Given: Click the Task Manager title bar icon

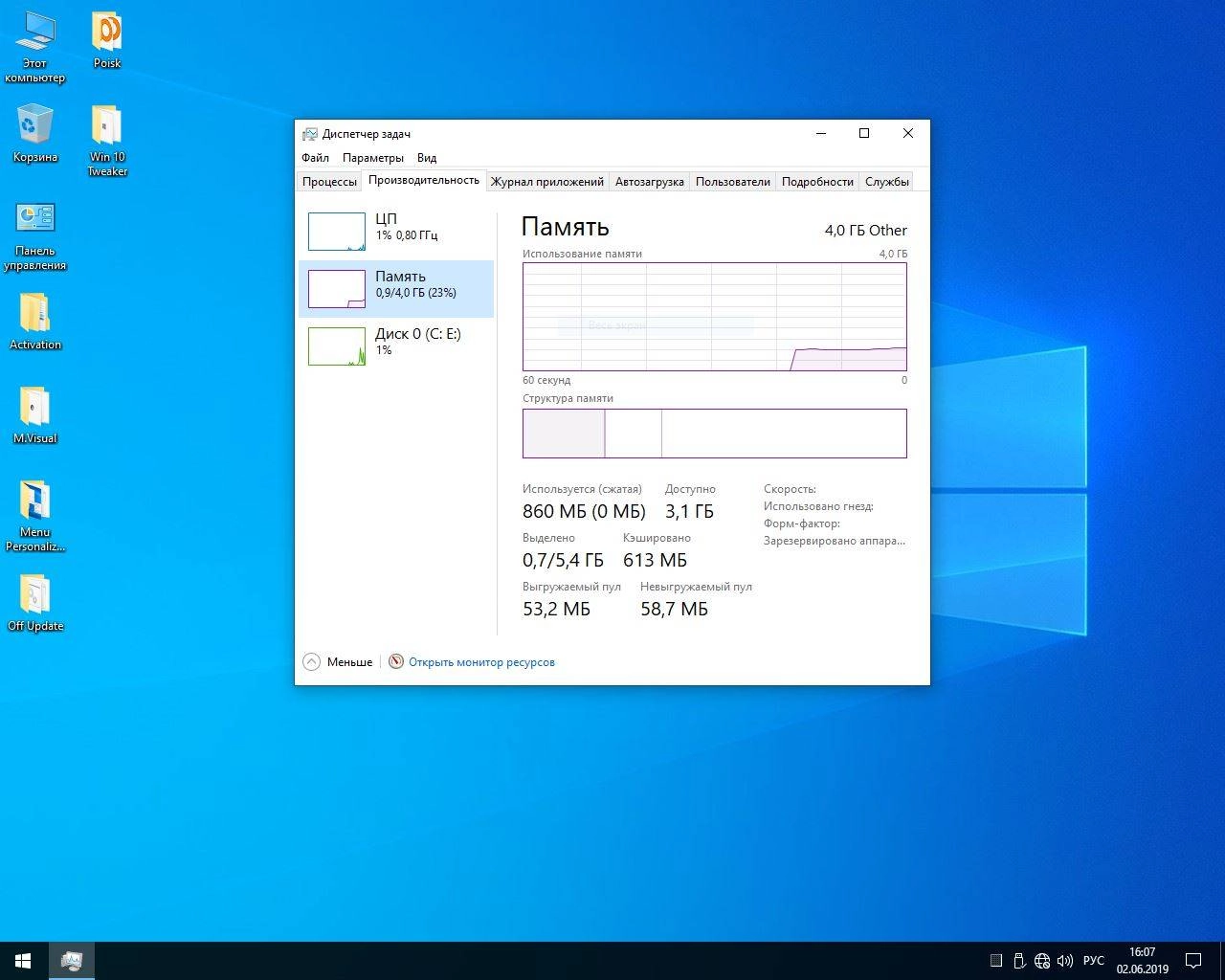Looking at the screenshot, I should (x=309, y=134).
